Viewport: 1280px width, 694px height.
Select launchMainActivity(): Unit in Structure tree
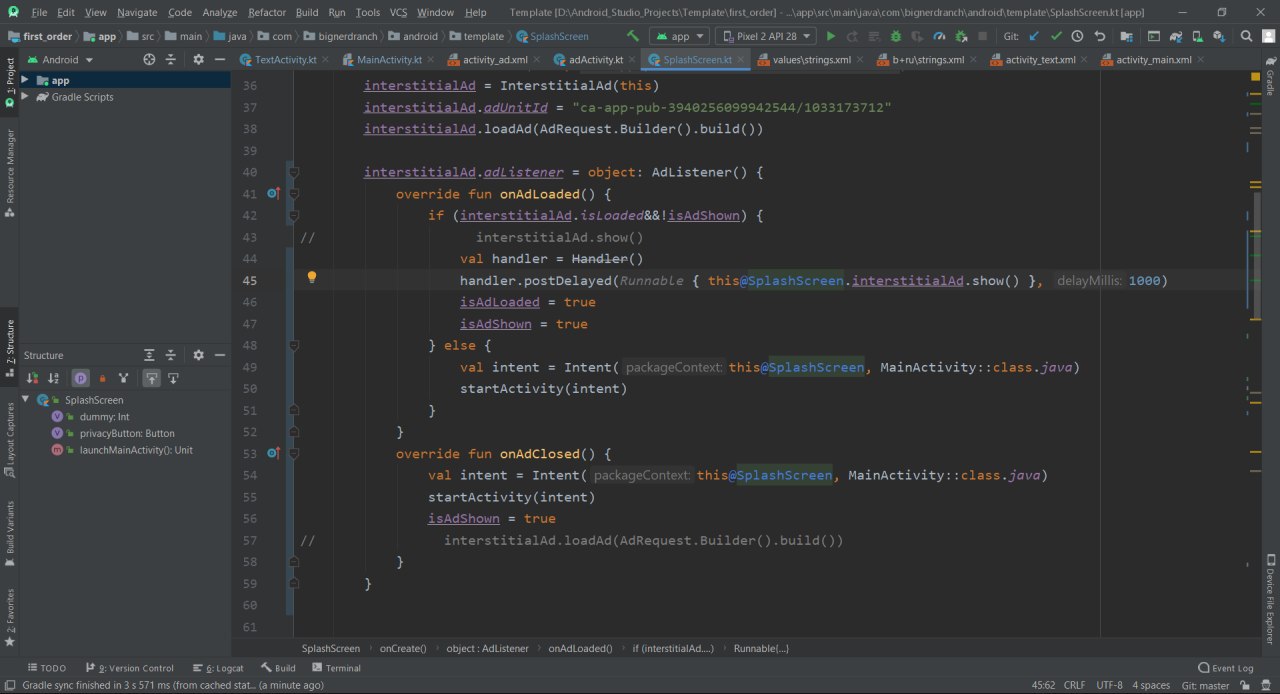coord(136,450)
